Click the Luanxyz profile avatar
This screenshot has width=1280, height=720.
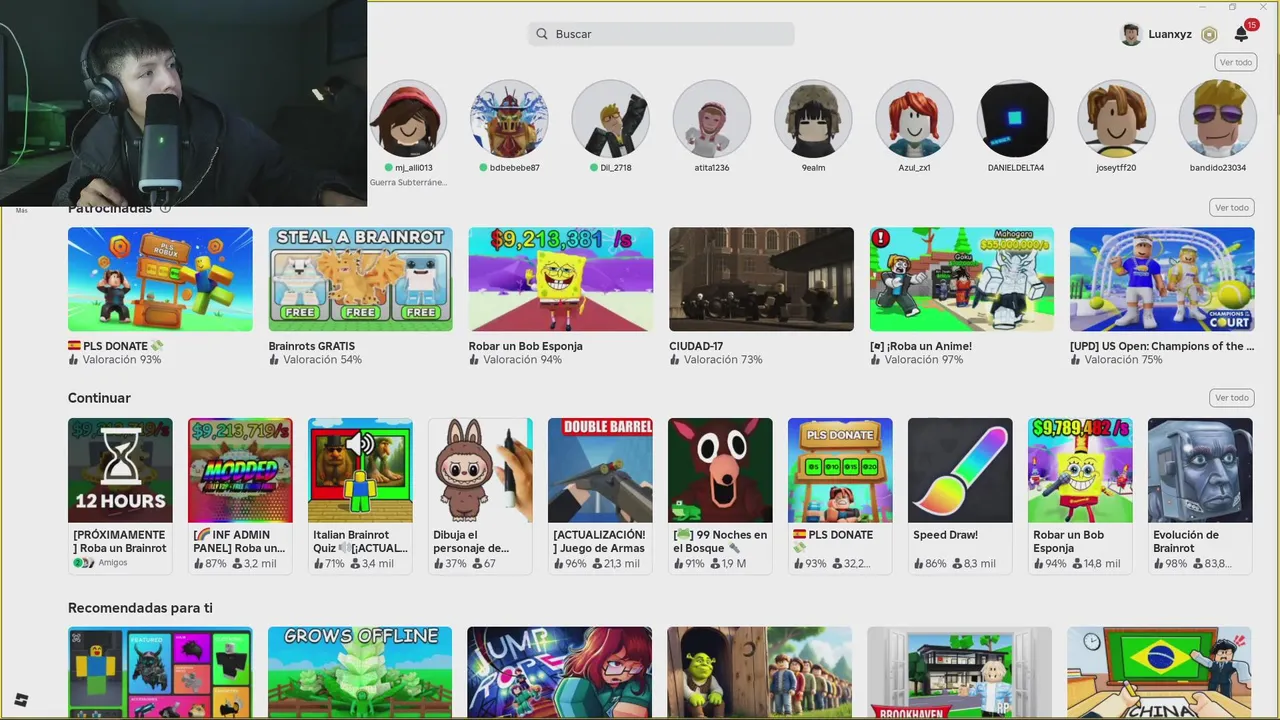coord(1131,34)
